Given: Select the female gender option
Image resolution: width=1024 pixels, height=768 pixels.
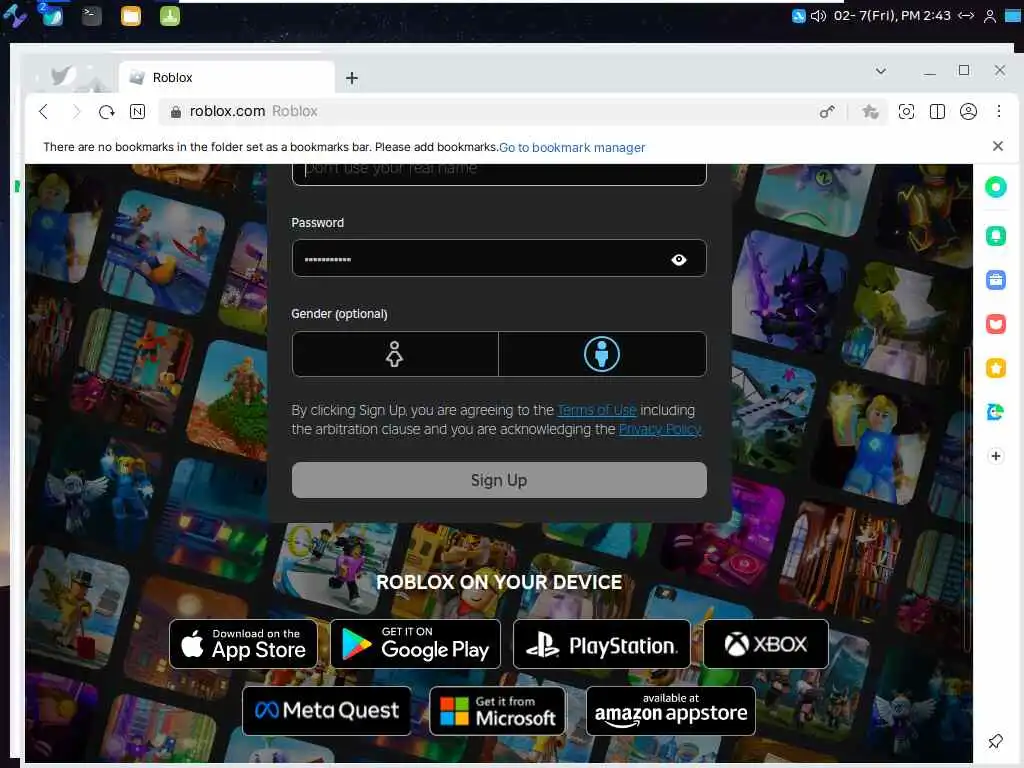Looking at the screenshot, I should (x=394, y=354).
